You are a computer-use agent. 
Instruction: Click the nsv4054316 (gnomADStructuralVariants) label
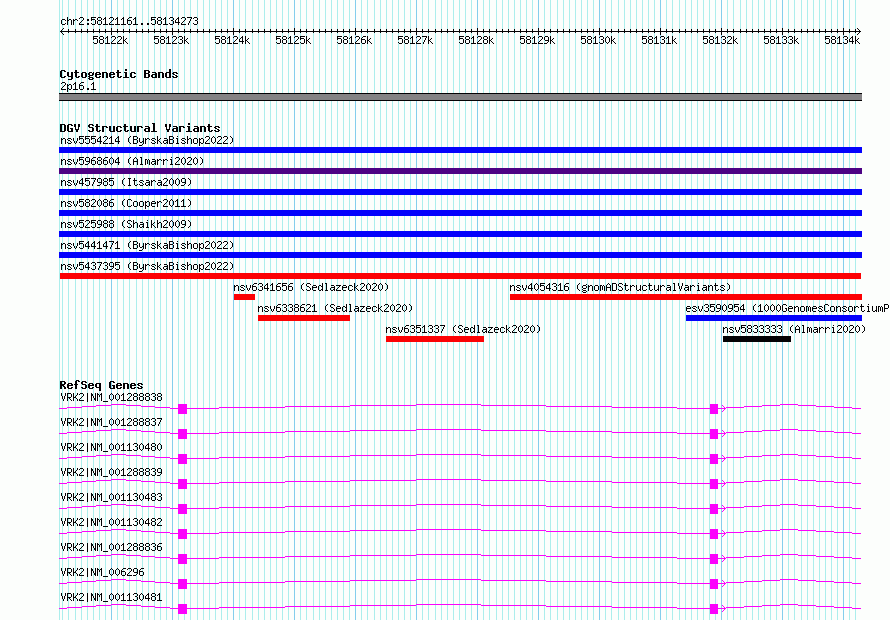click(x=620, y=287)
